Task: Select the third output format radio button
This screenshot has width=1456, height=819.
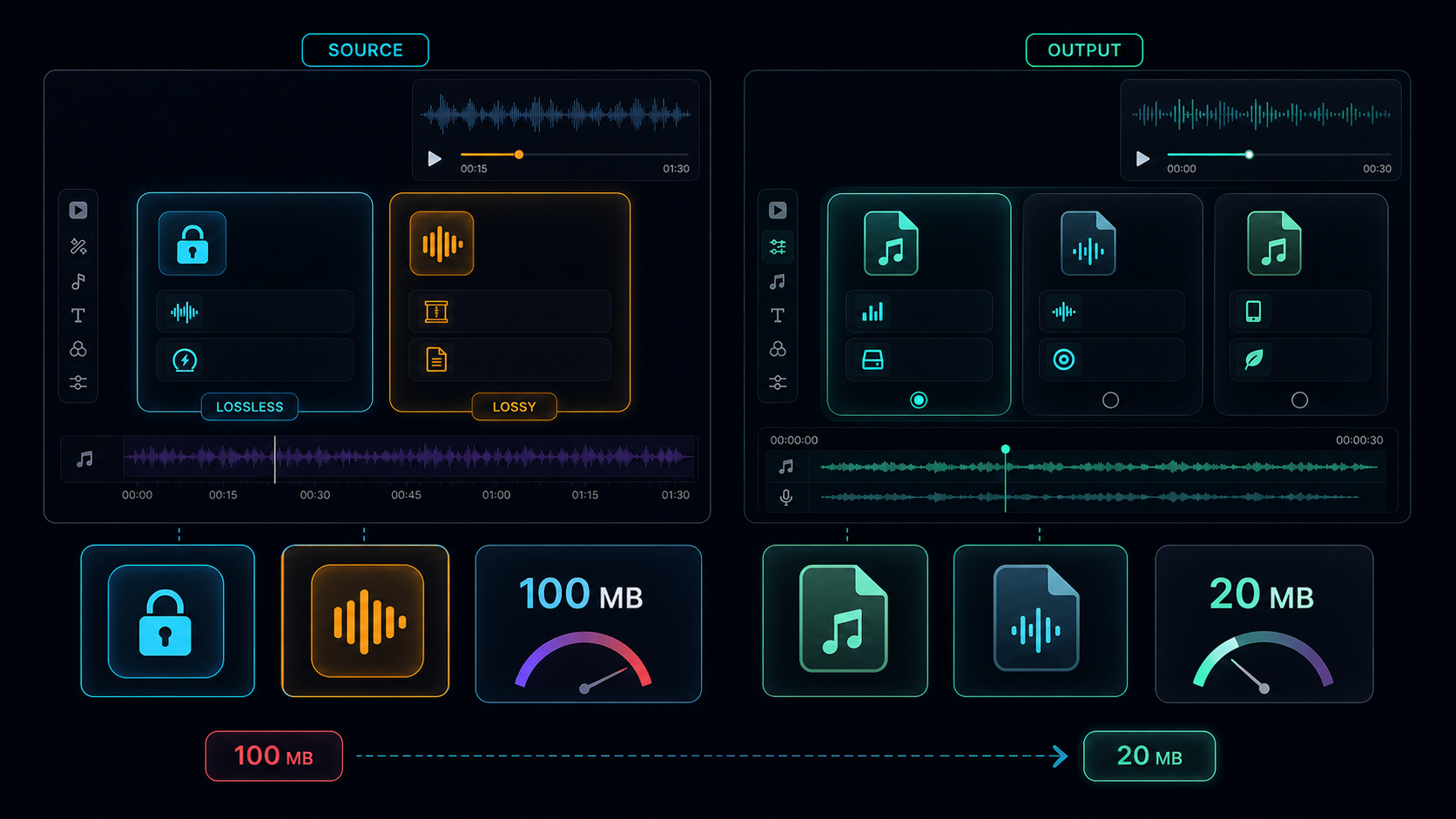Action: pyautogui.click(x=1299, y=400)
